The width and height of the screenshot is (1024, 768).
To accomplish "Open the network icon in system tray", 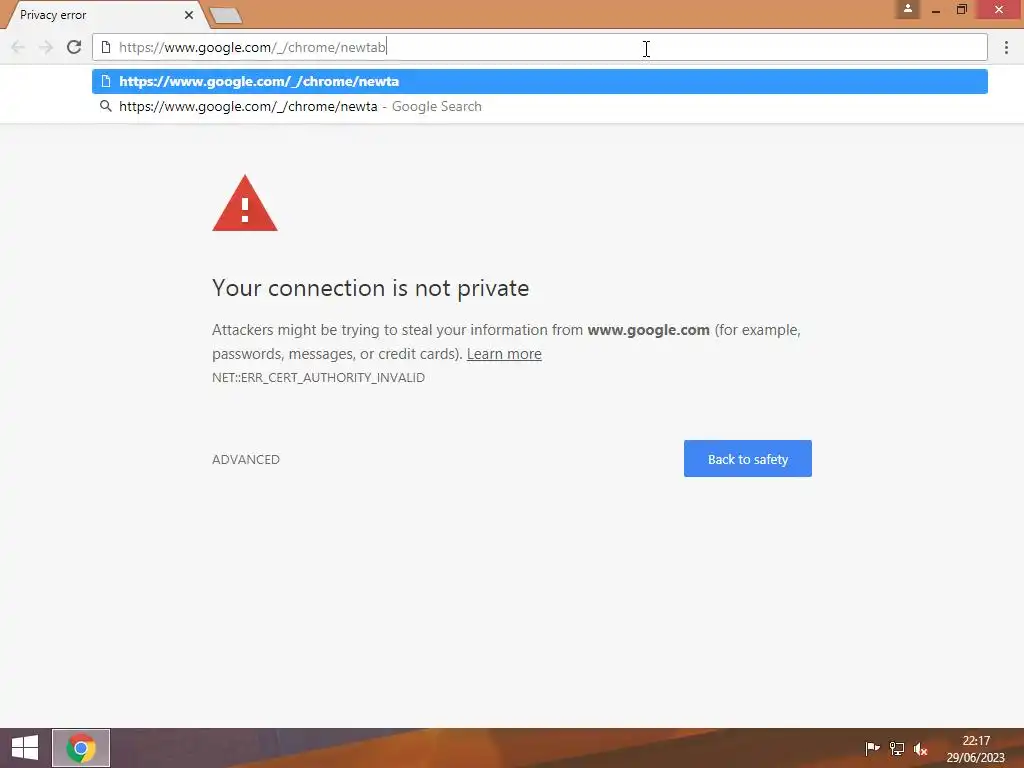I will coord(897,748).
